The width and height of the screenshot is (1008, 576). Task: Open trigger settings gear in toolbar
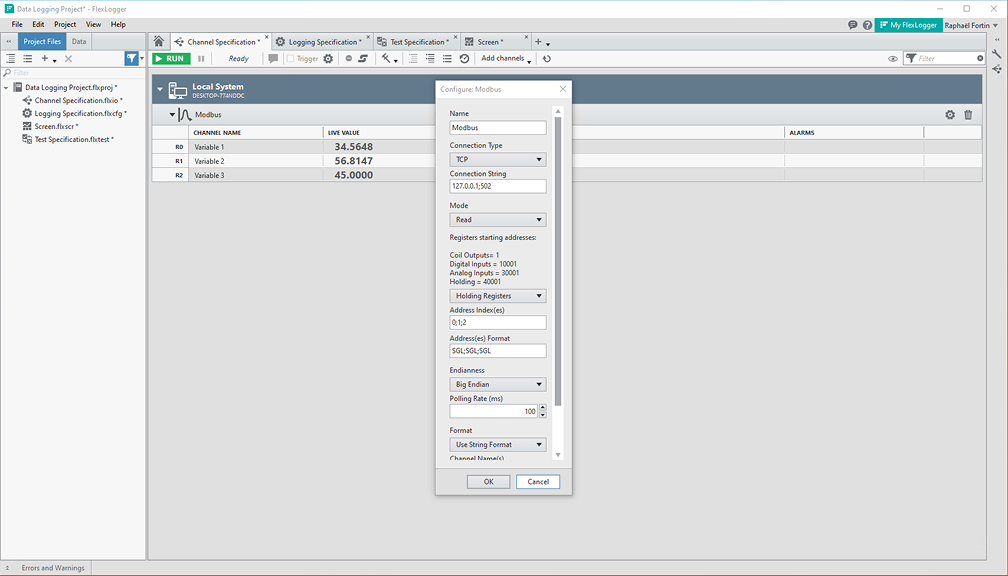point(328,58)
